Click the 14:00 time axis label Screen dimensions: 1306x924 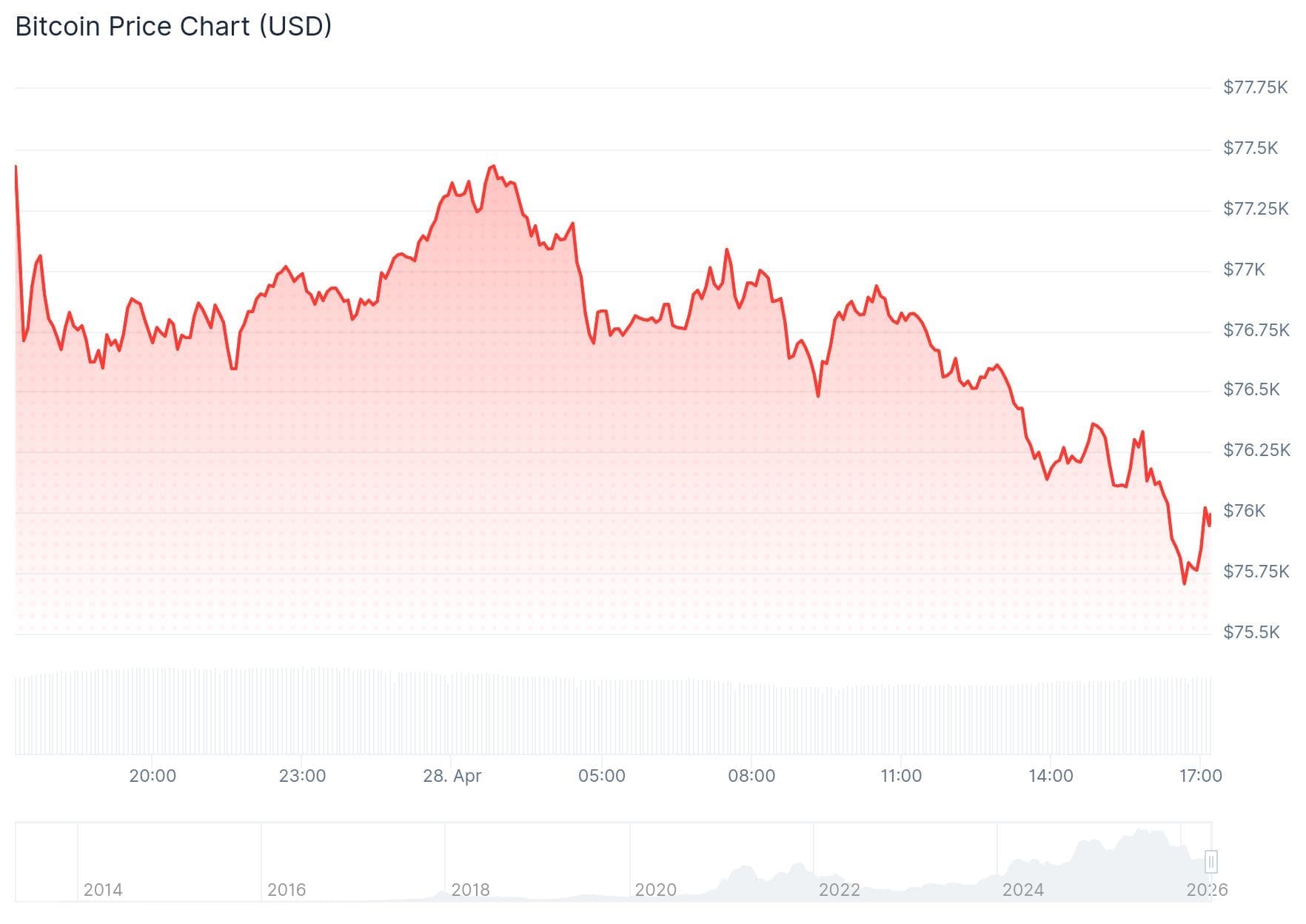[x=1051, y=776]
